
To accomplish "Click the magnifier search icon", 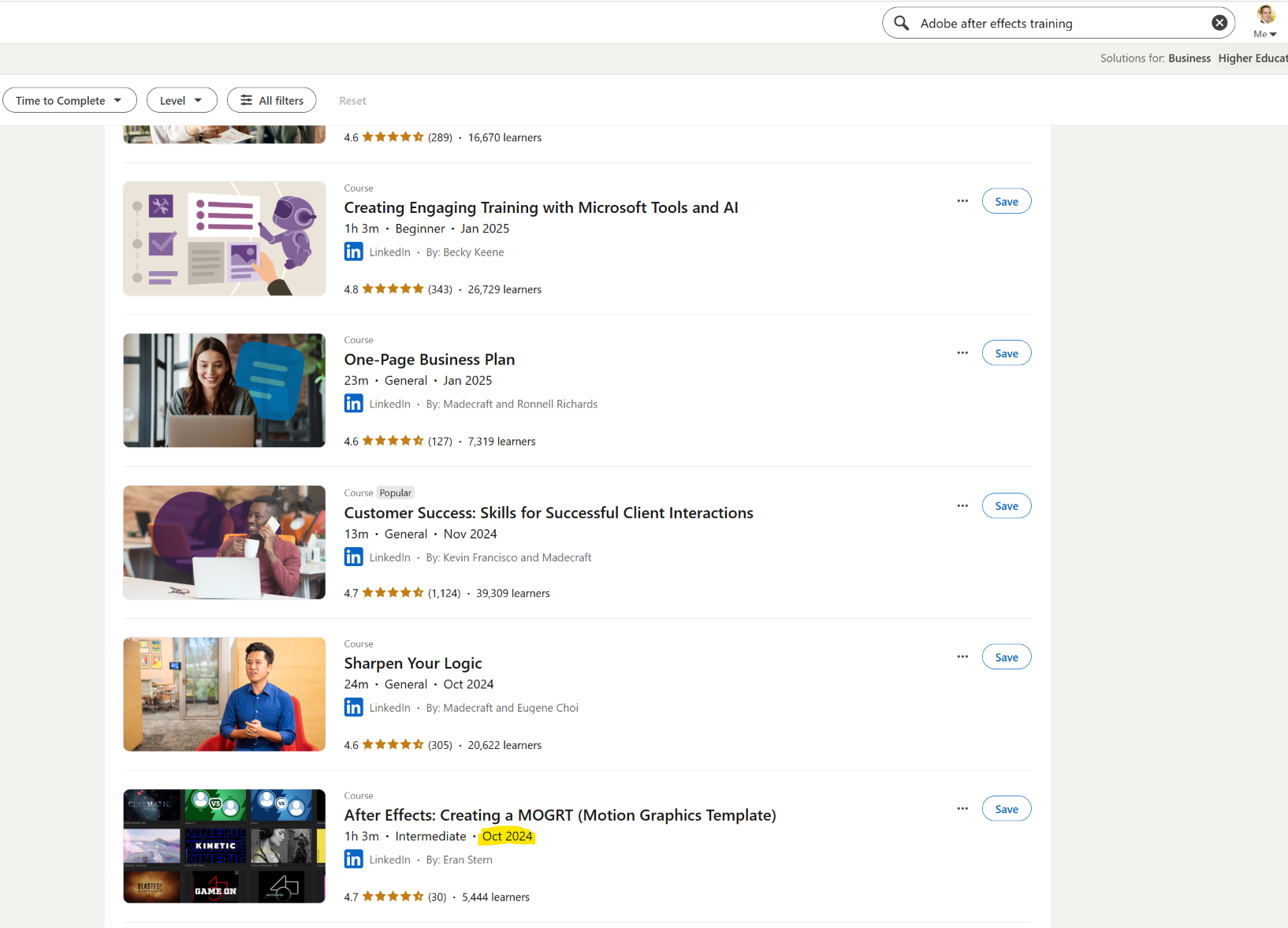I will [x=902, y=23].
